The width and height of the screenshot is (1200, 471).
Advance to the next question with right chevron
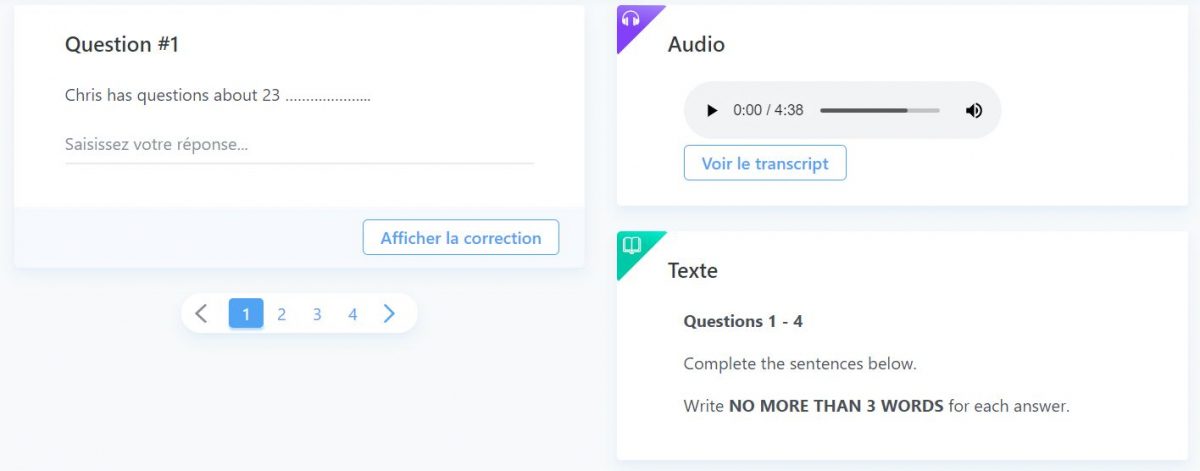point(389,314)
